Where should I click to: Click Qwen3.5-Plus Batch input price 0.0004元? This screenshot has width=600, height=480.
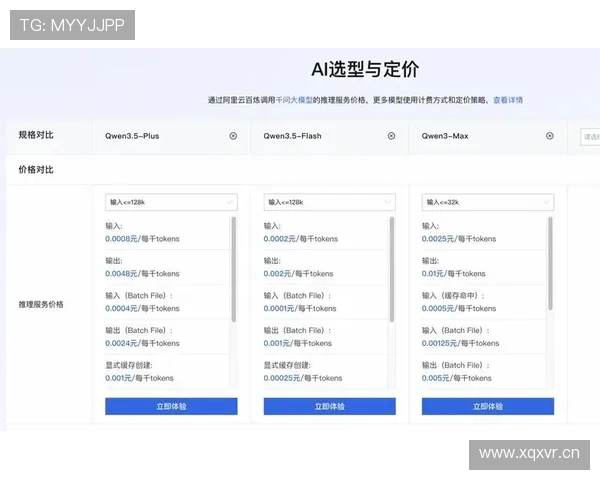tap(121, 309)
